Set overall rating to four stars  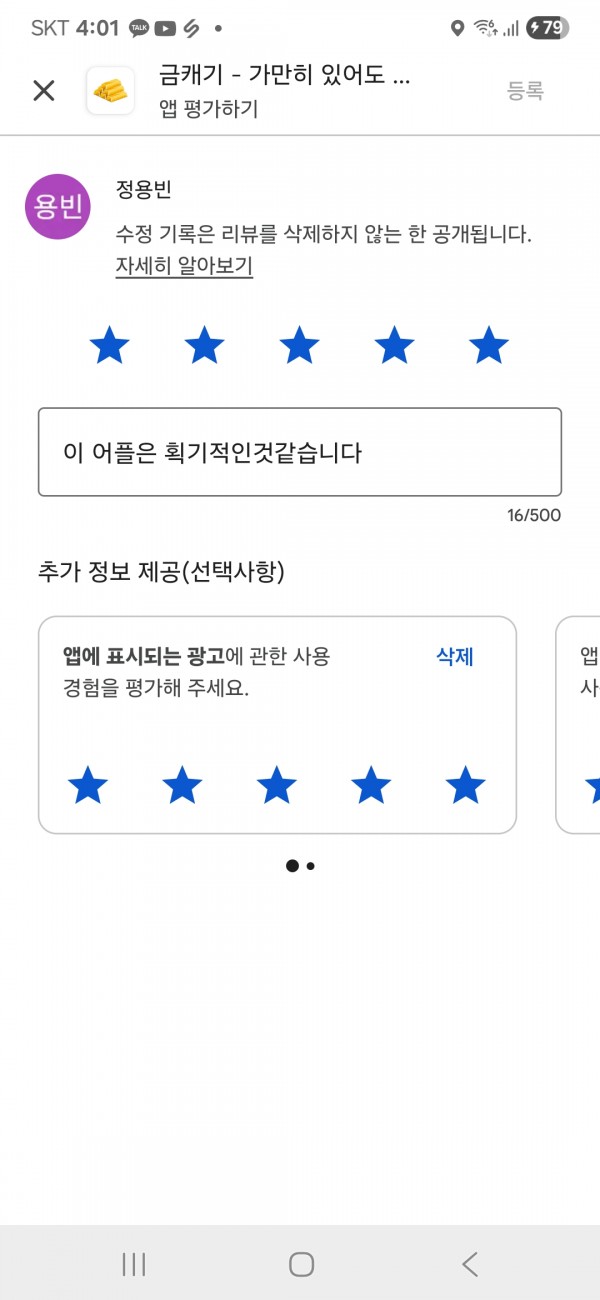(394, 346)
